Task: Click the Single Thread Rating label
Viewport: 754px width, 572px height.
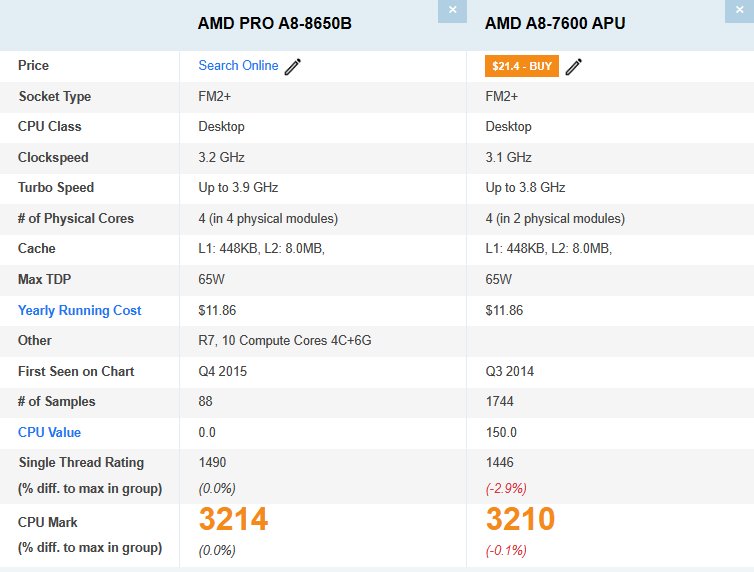Action: click(x=81, y=462)
